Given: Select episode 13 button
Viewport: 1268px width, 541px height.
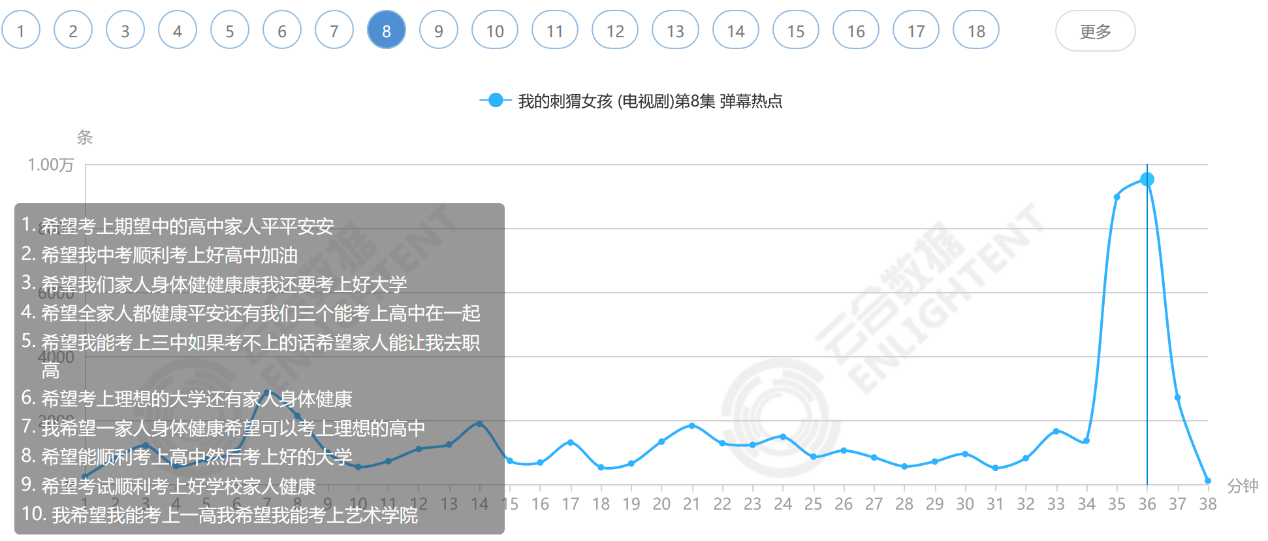Looking at the screenshot, I should click(x=675, y=31).
